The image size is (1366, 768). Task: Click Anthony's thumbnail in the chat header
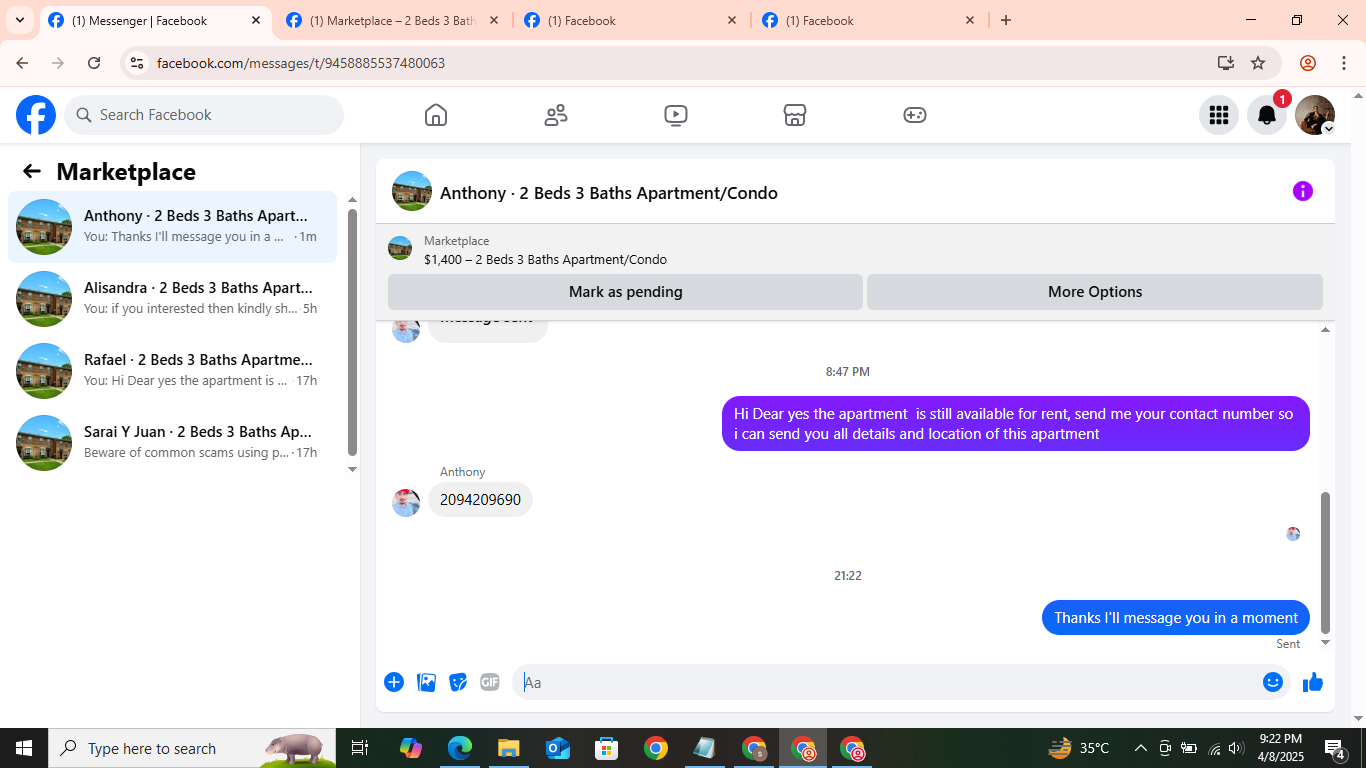pos(412,191)
